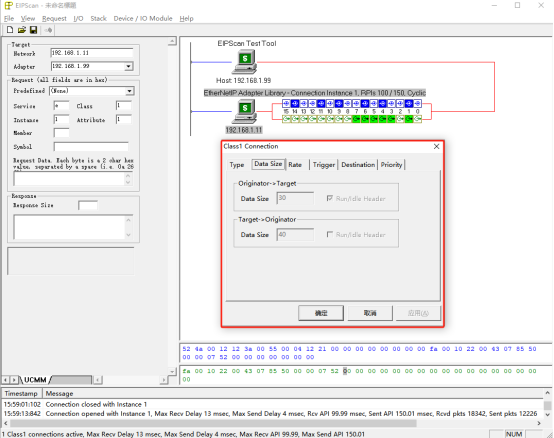Switch to the Rate tab
Image resolution: width=554 pixels, height=438 pixels.
(x=295, y=165)
